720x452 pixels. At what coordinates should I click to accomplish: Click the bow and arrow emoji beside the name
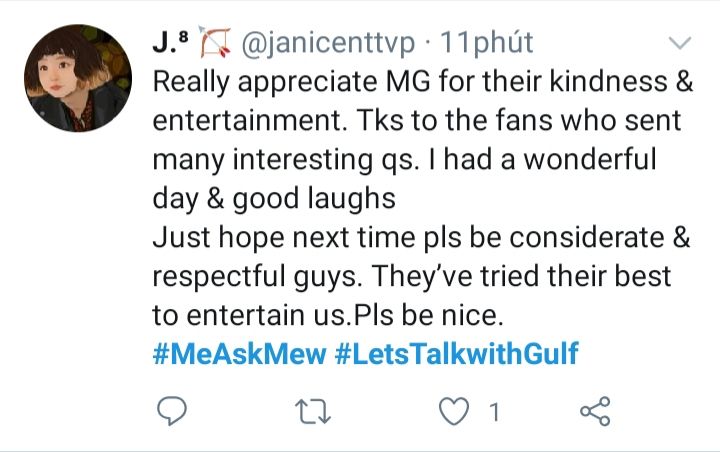(215, 42)
